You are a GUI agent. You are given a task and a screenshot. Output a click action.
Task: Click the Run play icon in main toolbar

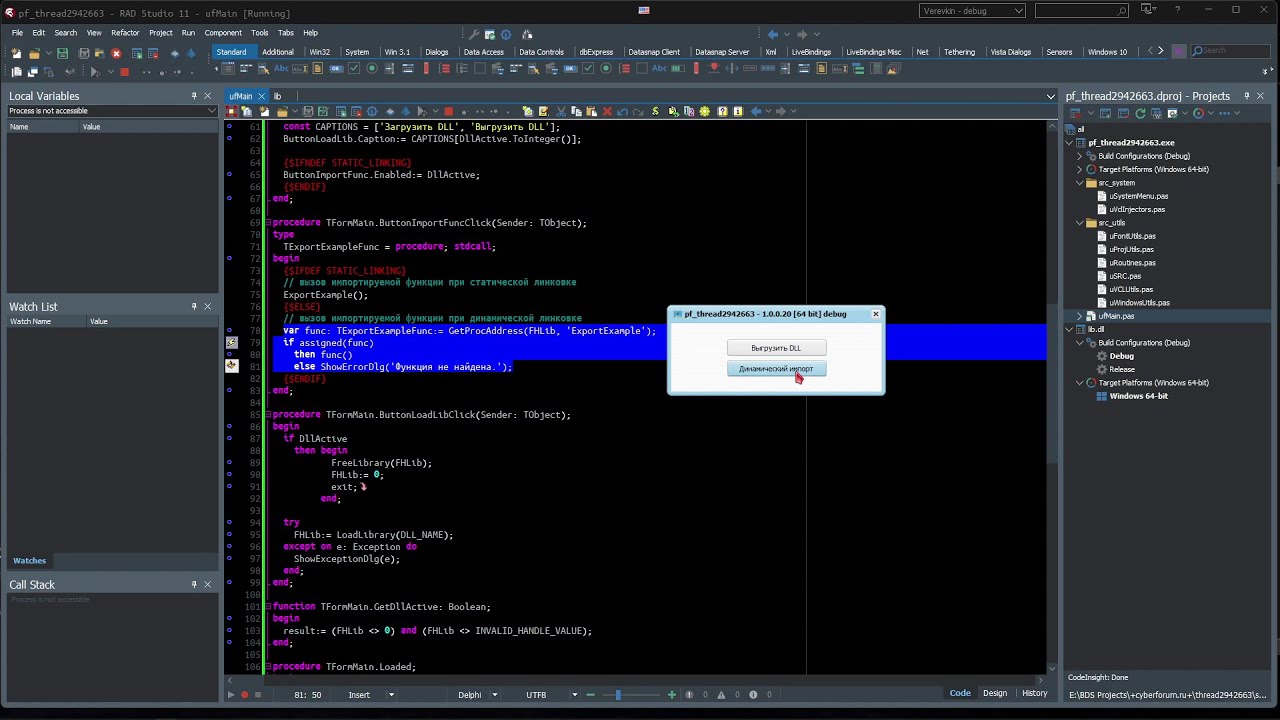(x=95, y=72)
